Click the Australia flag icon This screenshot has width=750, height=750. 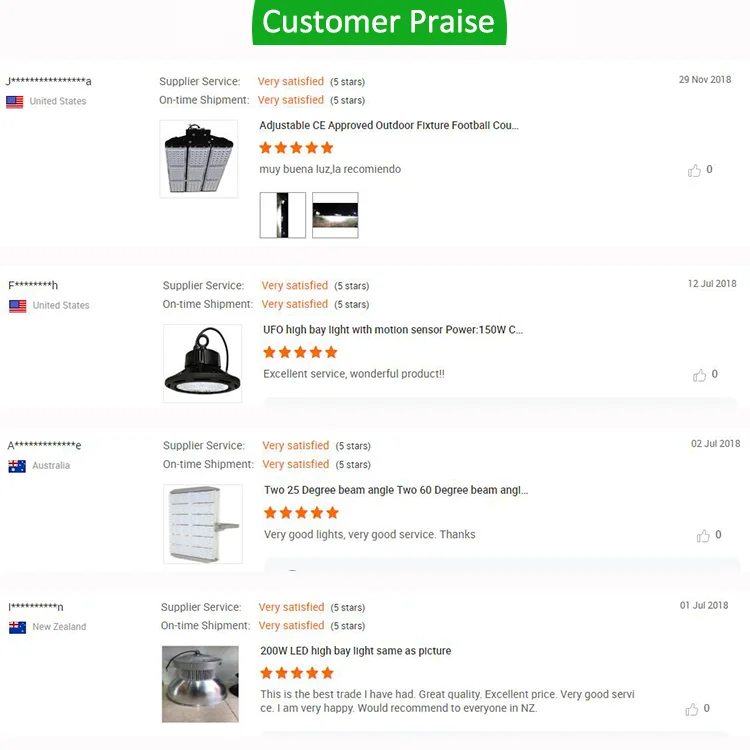17,466
